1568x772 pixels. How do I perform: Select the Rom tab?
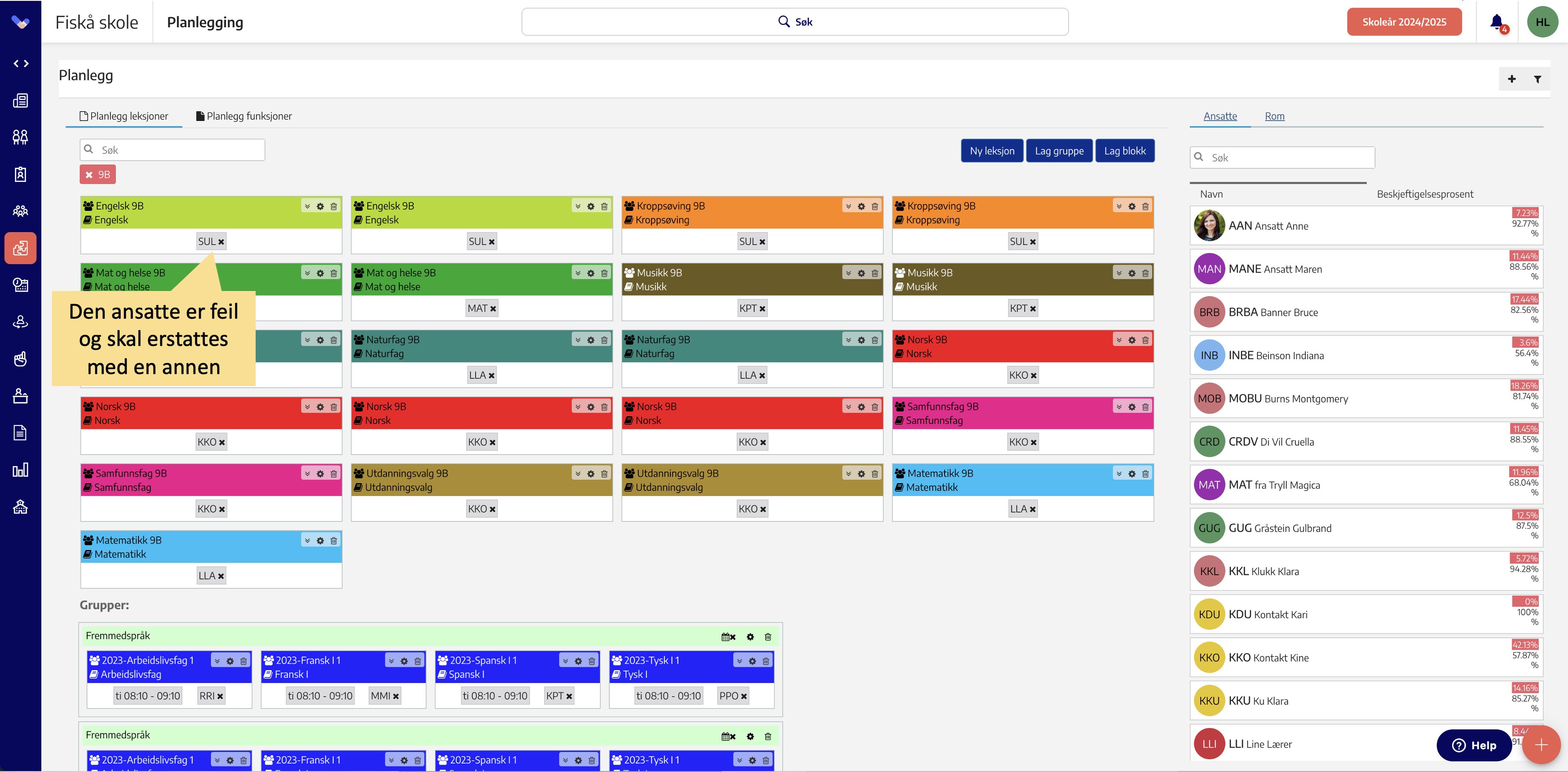(x=1274, y=116)
